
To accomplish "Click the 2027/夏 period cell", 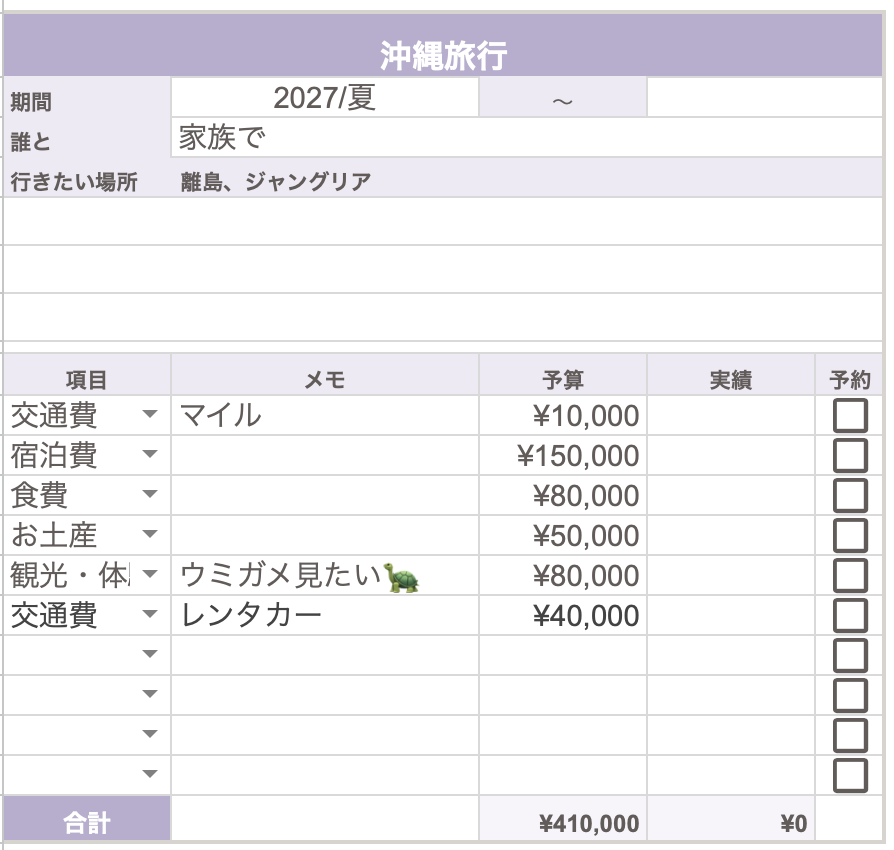I will (324, 97).
